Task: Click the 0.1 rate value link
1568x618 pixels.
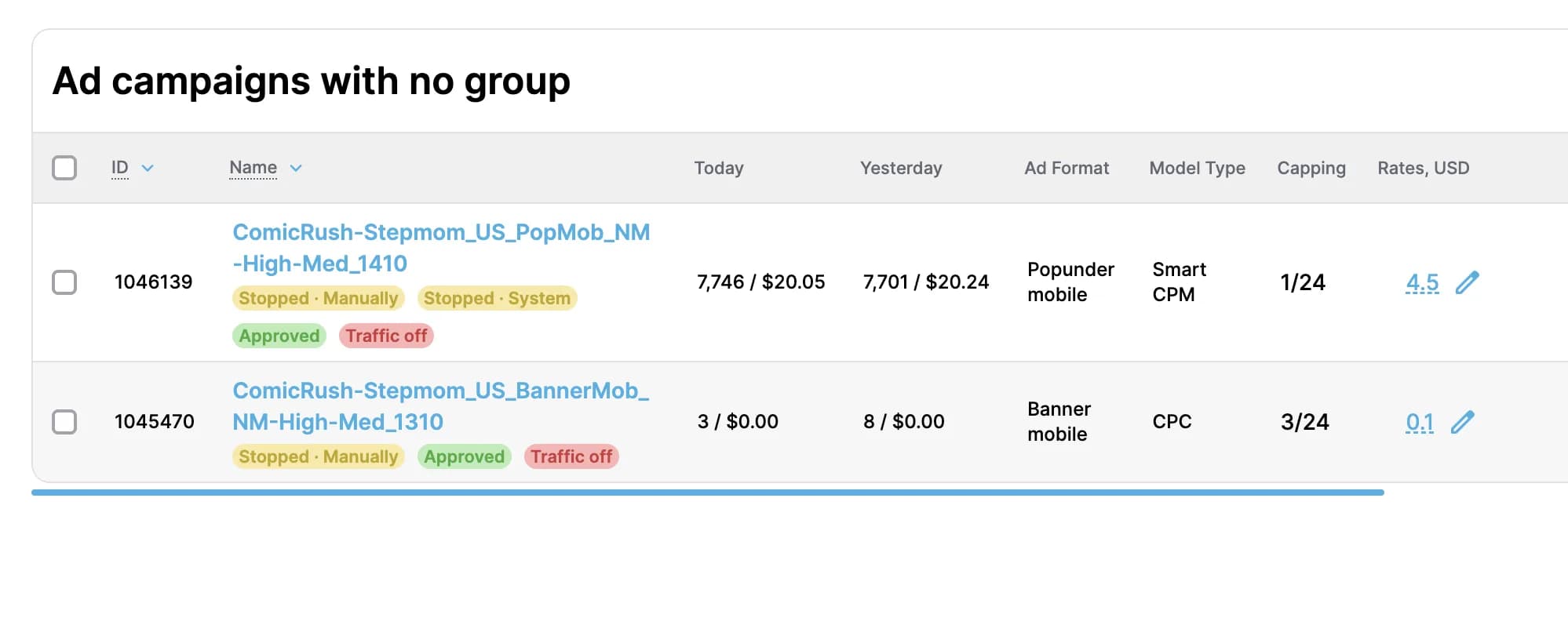Action: tap(1420, 422)
